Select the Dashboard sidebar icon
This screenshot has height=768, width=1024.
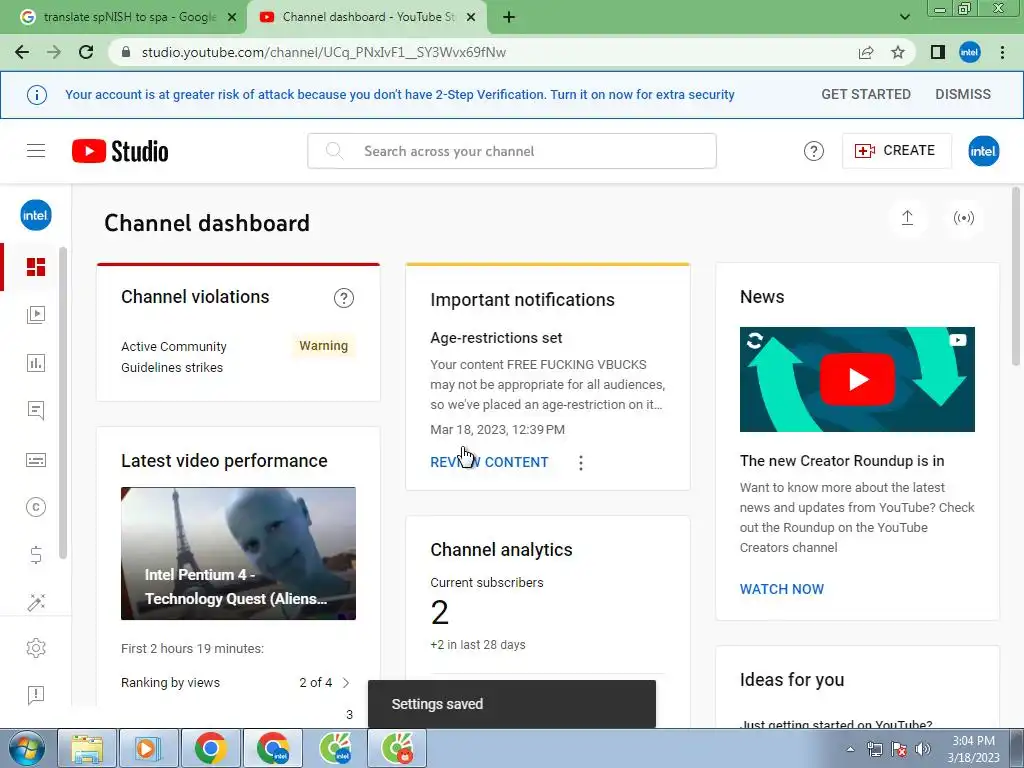click(36, 267)
